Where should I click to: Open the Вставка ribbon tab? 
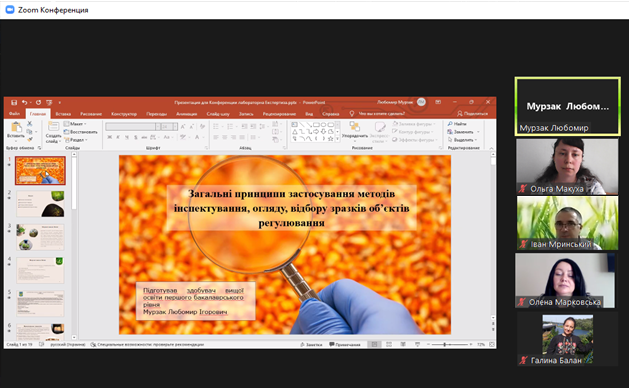tap(63, 114)
